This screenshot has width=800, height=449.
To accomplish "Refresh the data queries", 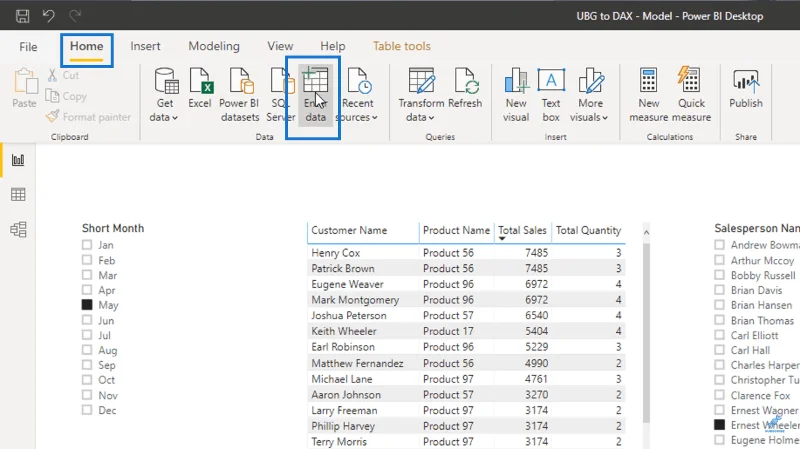I will (x=465, y=88).
